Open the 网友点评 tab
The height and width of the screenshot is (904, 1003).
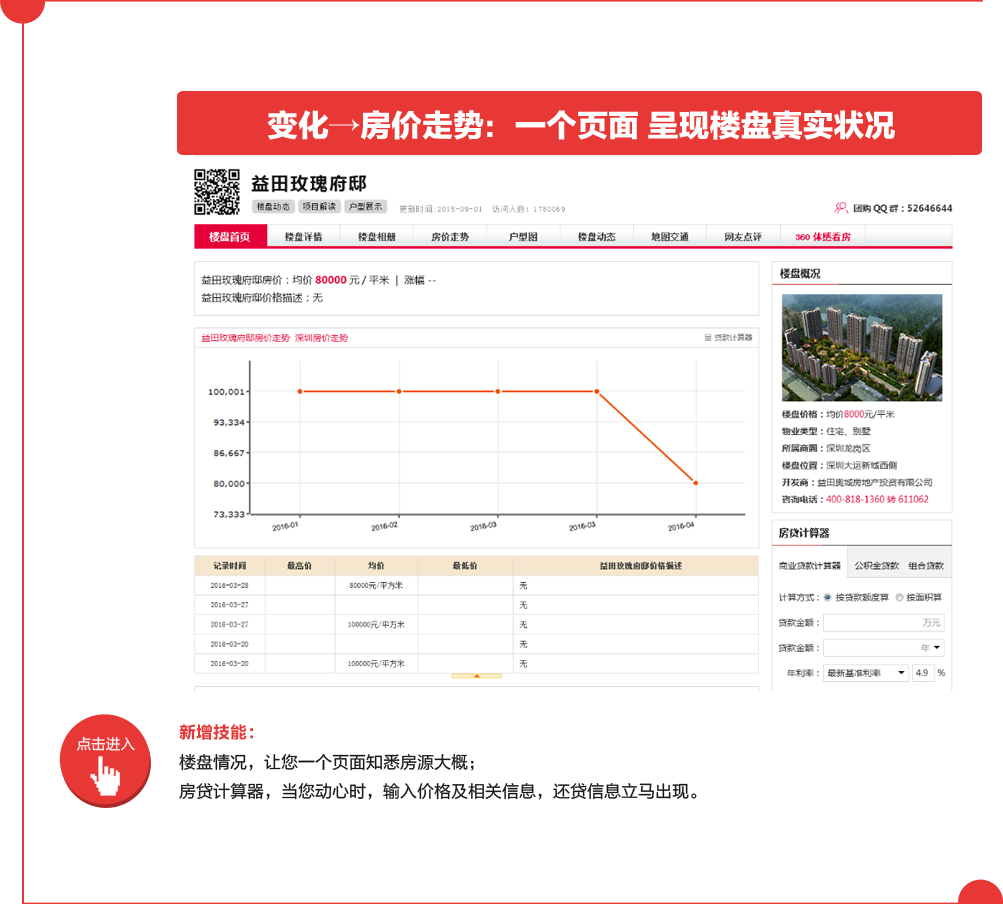tap(743, 237)
